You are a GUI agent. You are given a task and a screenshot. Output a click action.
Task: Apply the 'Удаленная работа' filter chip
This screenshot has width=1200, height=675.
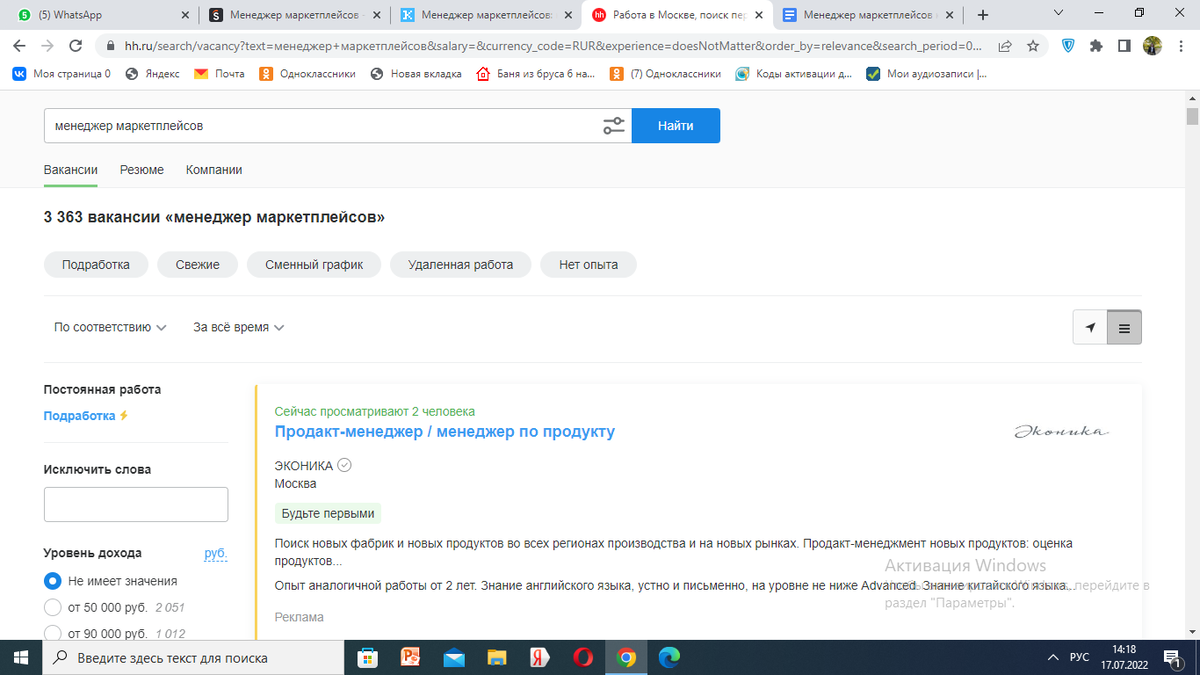click(460, 265)
